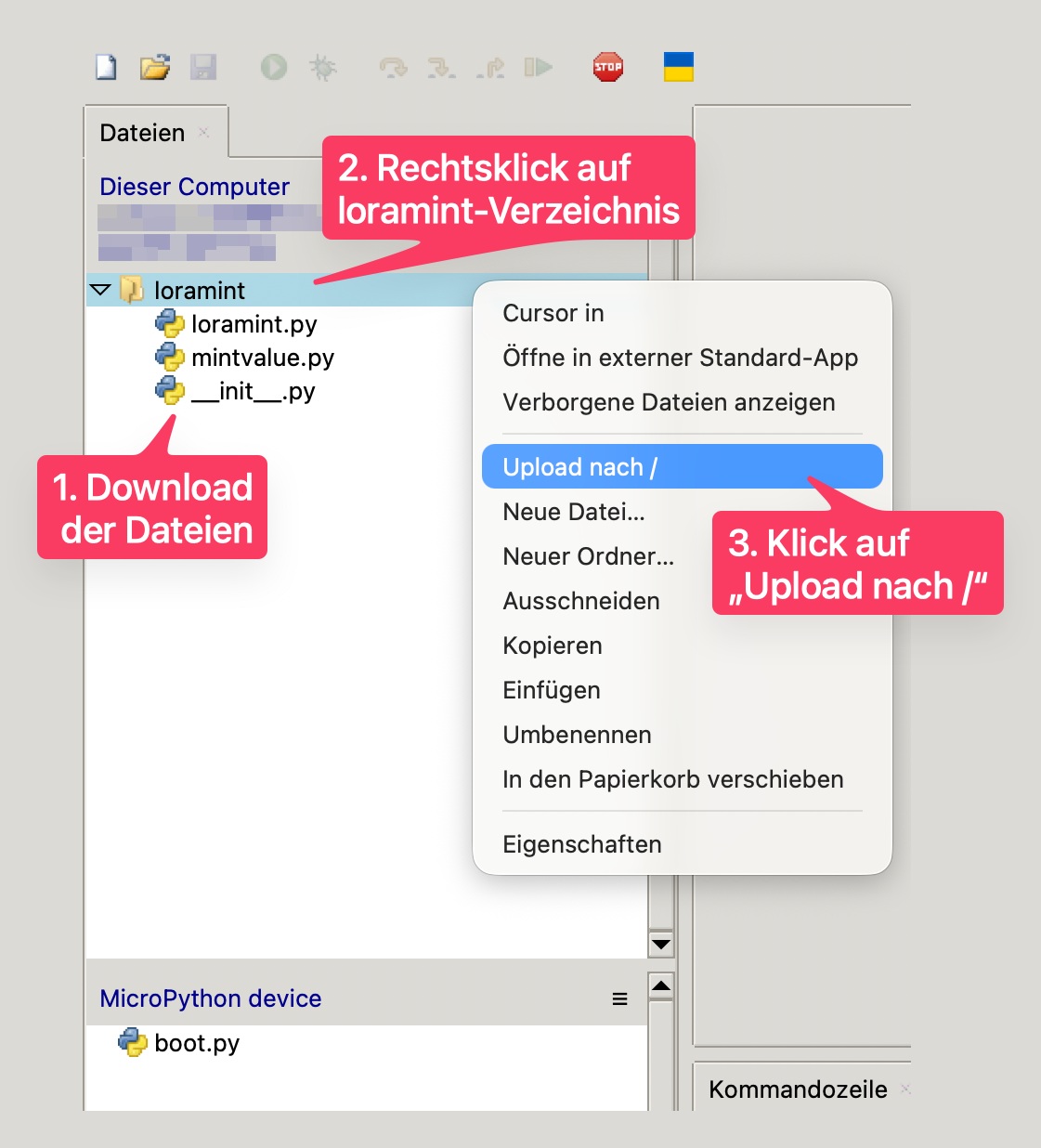The height and width of the screenshot is (1148, 1041).
Task: Choose 'Kopieren' menu entry
Action: click(683, 646)
